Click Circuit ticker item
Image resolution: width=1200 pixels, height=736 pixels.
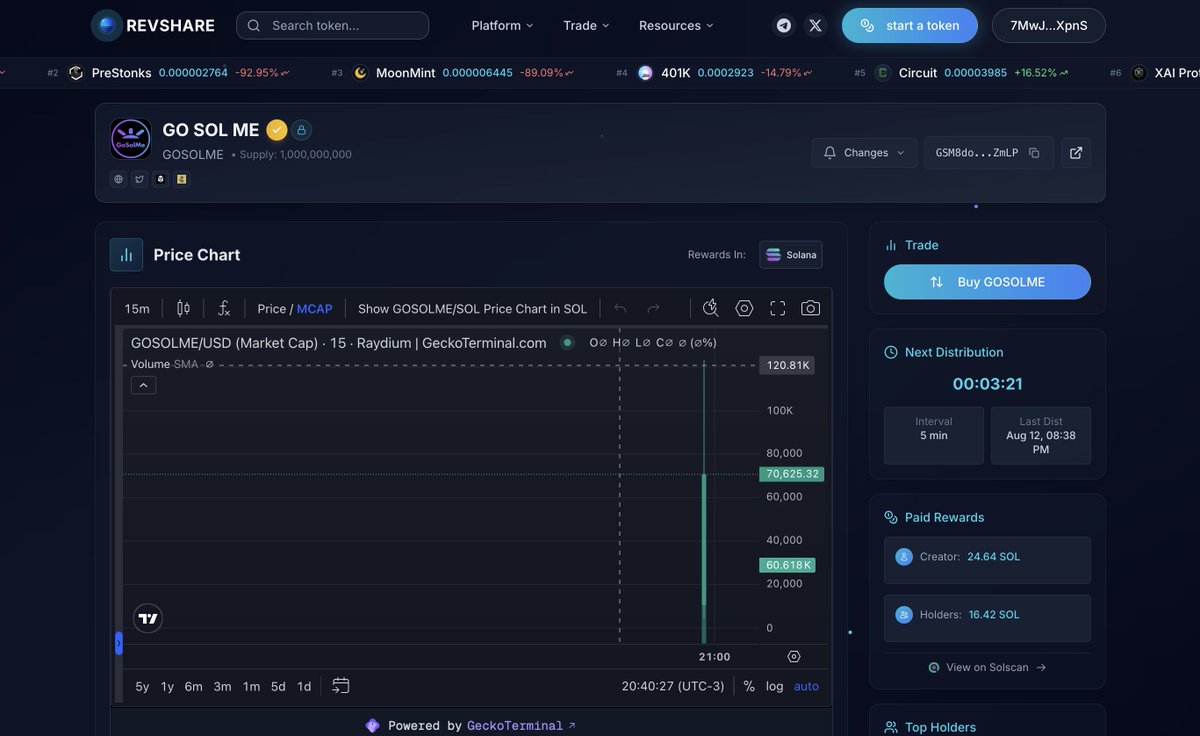(960, 73)
